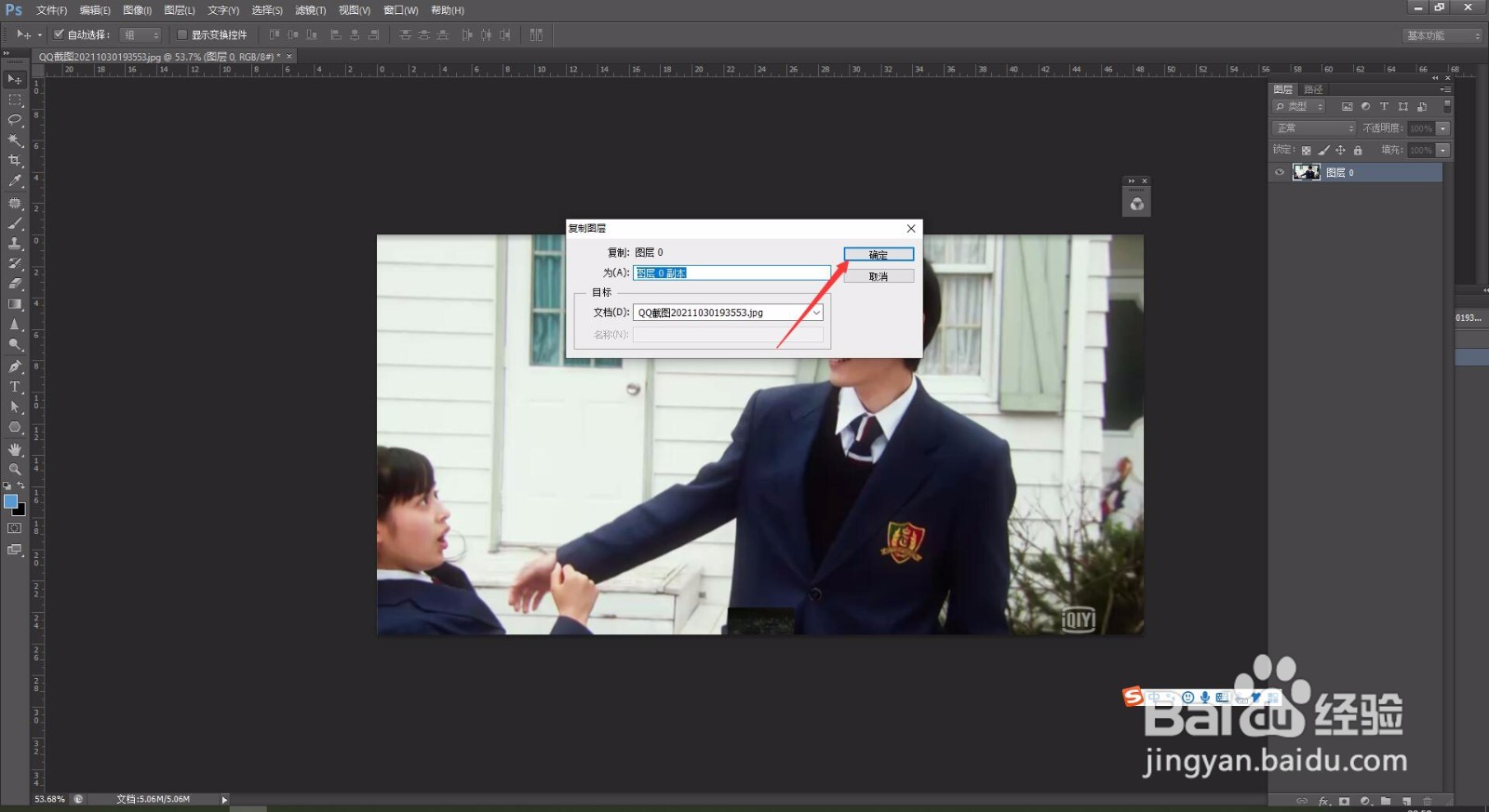Open the Auto-Select group dropdown
Screen dimensions: 1489x812
click(x=141, y=34)
